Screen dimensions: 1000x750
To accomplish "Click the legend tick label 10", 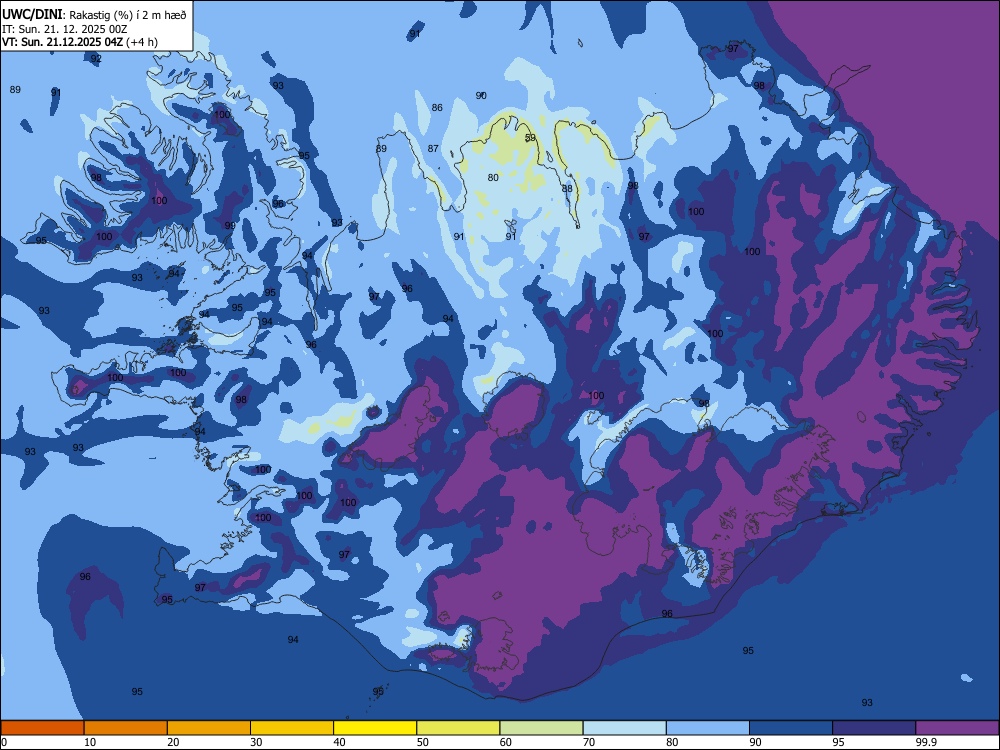I will coord(90,742).
